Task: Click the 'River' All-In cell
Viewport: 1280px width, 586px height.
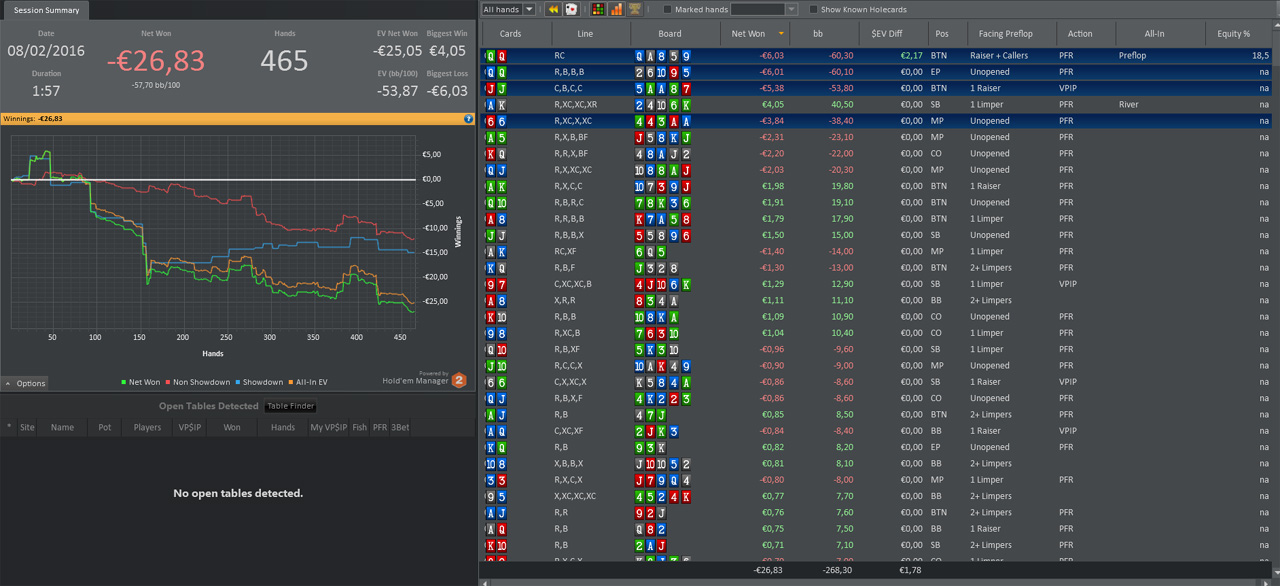Action: (x=1128, y=104)
